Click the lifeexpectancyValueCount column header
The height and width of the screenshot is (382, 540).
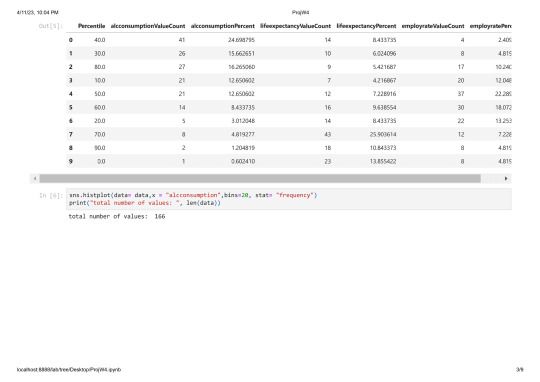coord(295,26)
